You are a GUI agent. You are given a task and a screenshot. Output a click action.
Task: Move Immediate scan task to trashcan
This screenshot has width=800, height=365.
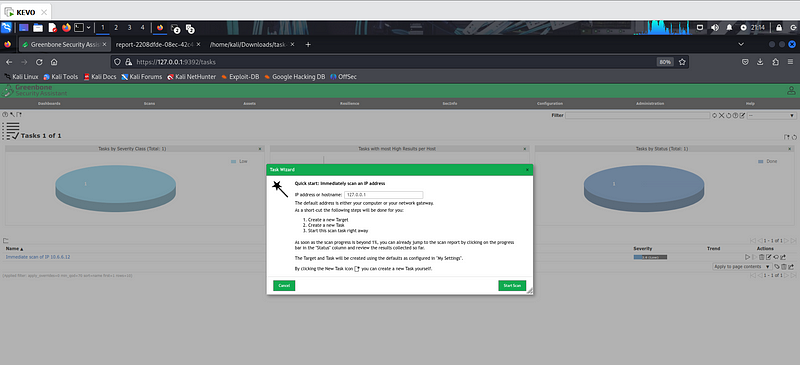pos(762,257)
